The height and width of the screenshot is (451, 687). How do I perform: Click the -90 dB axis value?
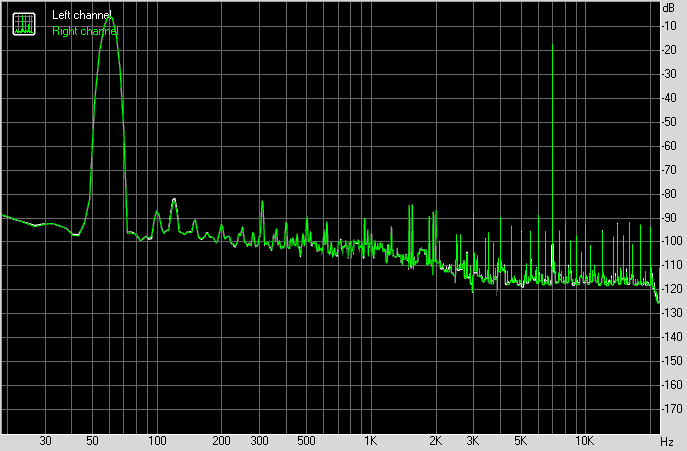click(669, 217)
